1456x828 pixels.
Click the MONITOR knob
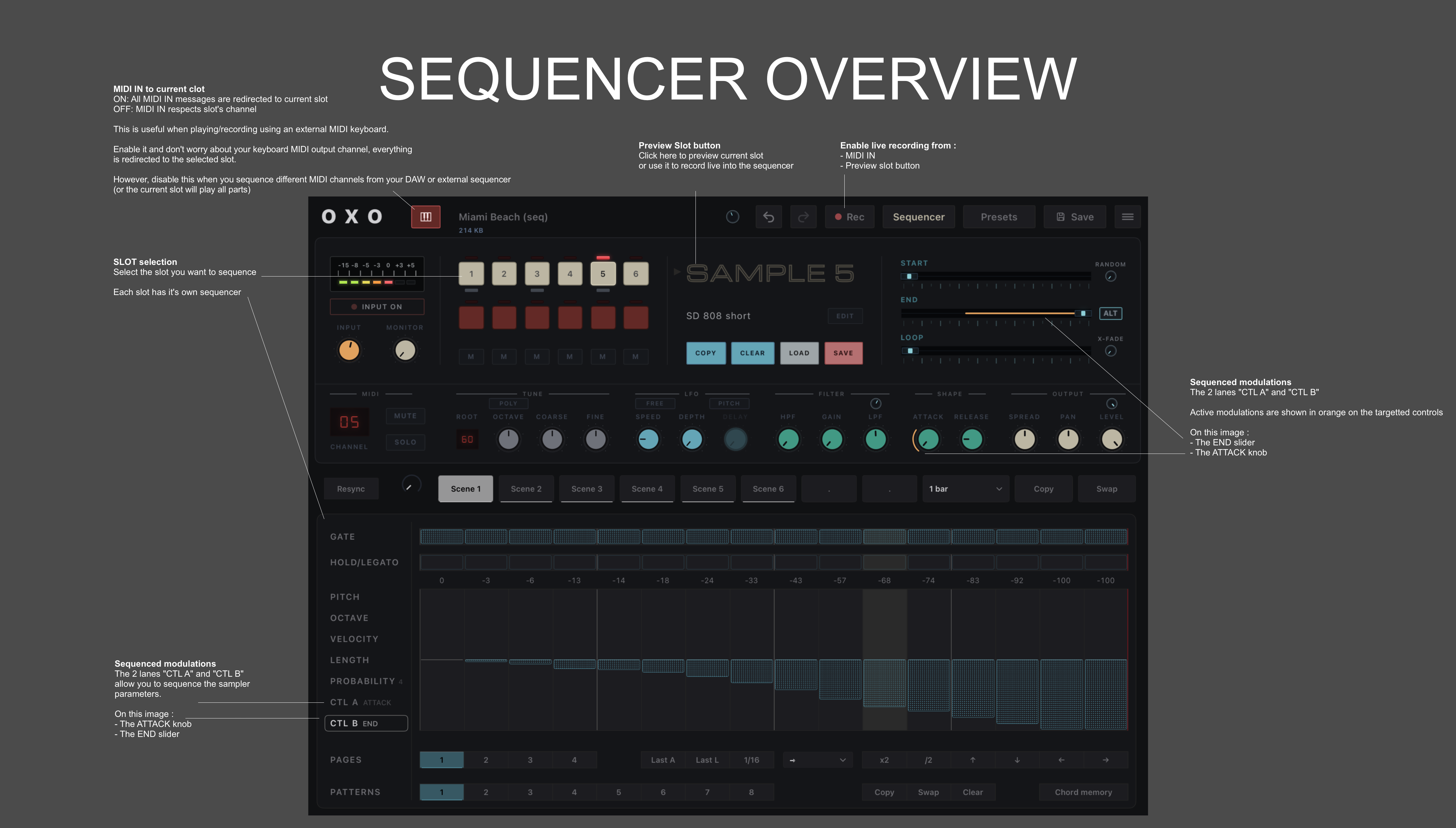(x=405, y=350)
